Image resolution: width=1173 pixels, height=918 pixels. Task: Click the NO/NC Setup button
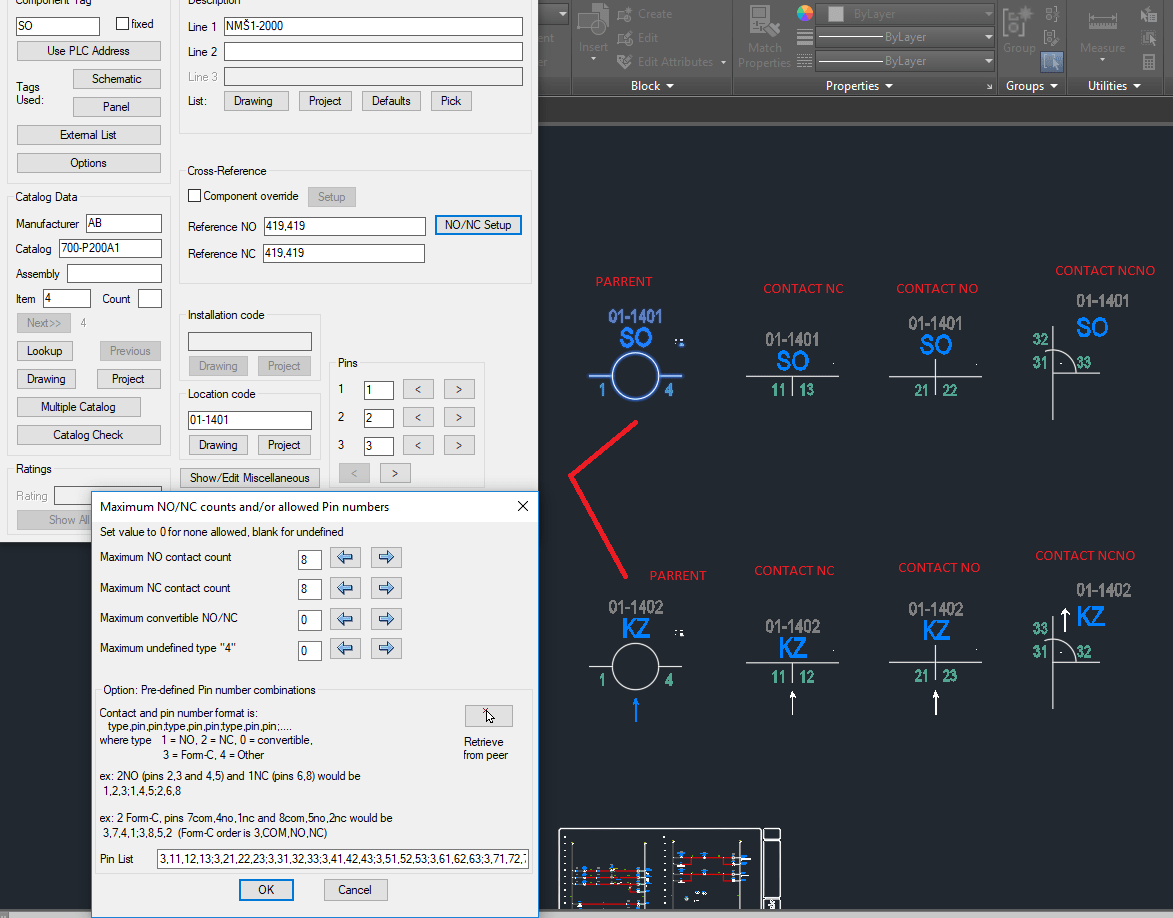click(478, 225)
